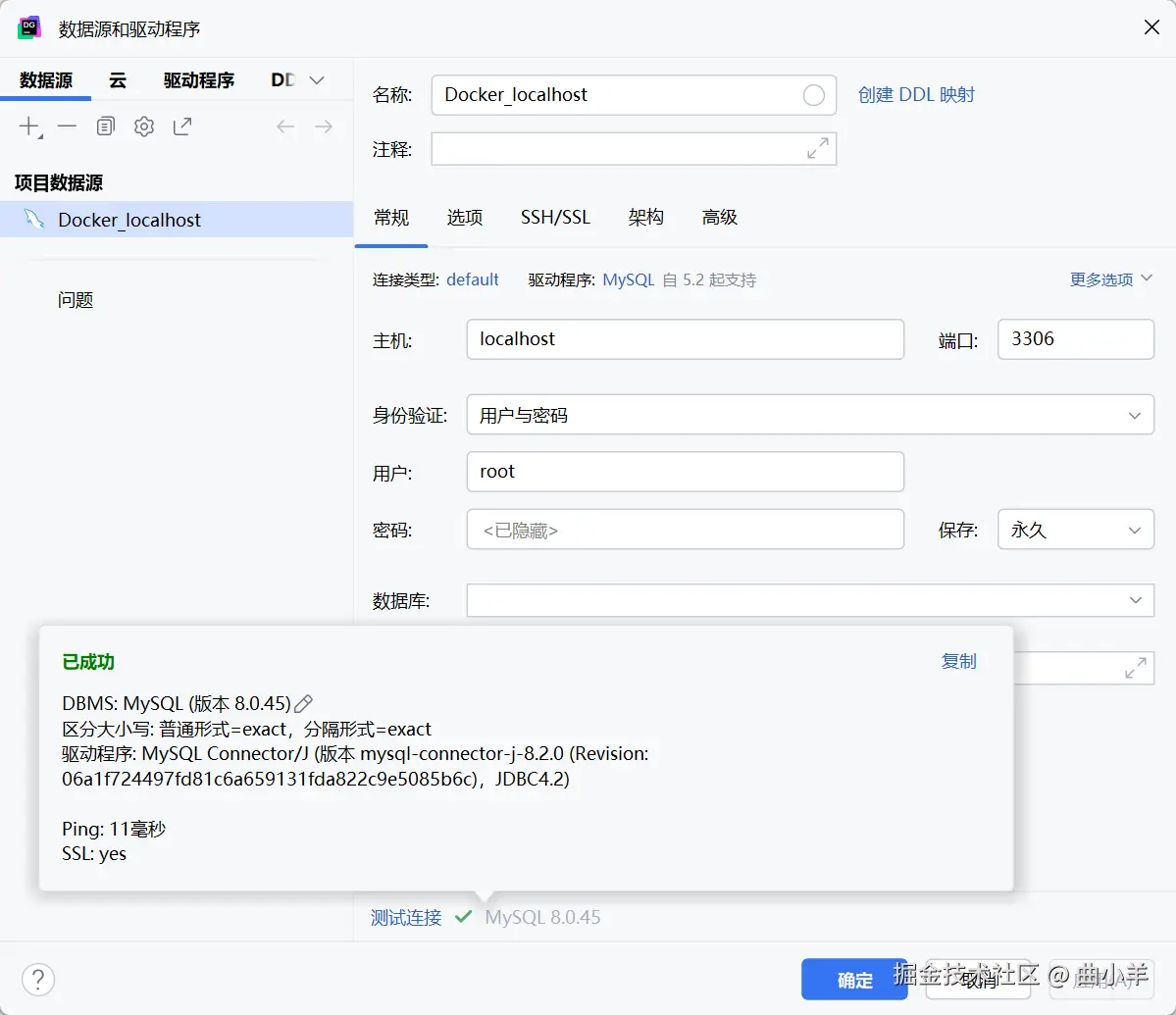Confirm with the blue OK button

(854, 979)
